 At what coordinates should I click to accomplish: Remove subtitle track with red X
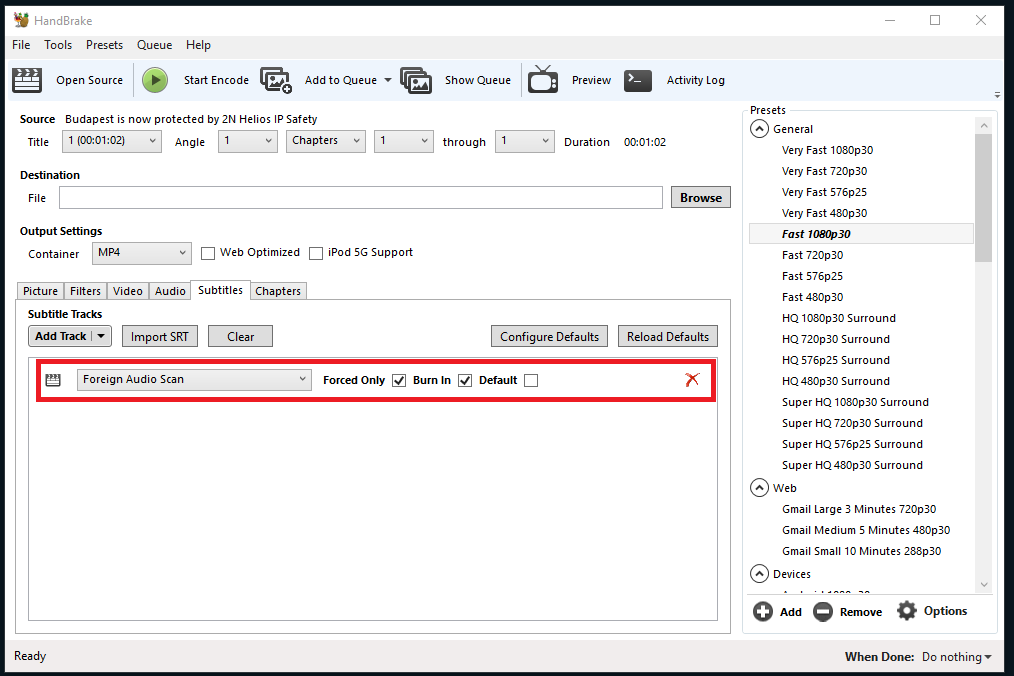click(x=691, y=379)
